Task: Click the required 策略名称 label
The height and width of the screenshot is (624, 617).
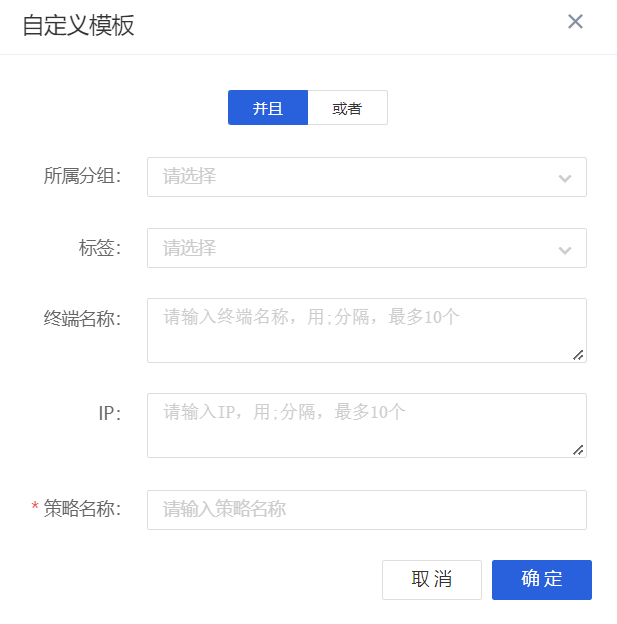Action: point(82,509)
